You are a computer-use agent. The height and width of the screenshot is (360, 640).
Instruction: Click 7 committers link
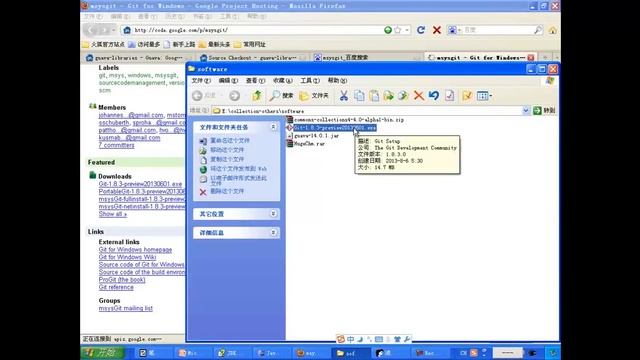[116, 145]
